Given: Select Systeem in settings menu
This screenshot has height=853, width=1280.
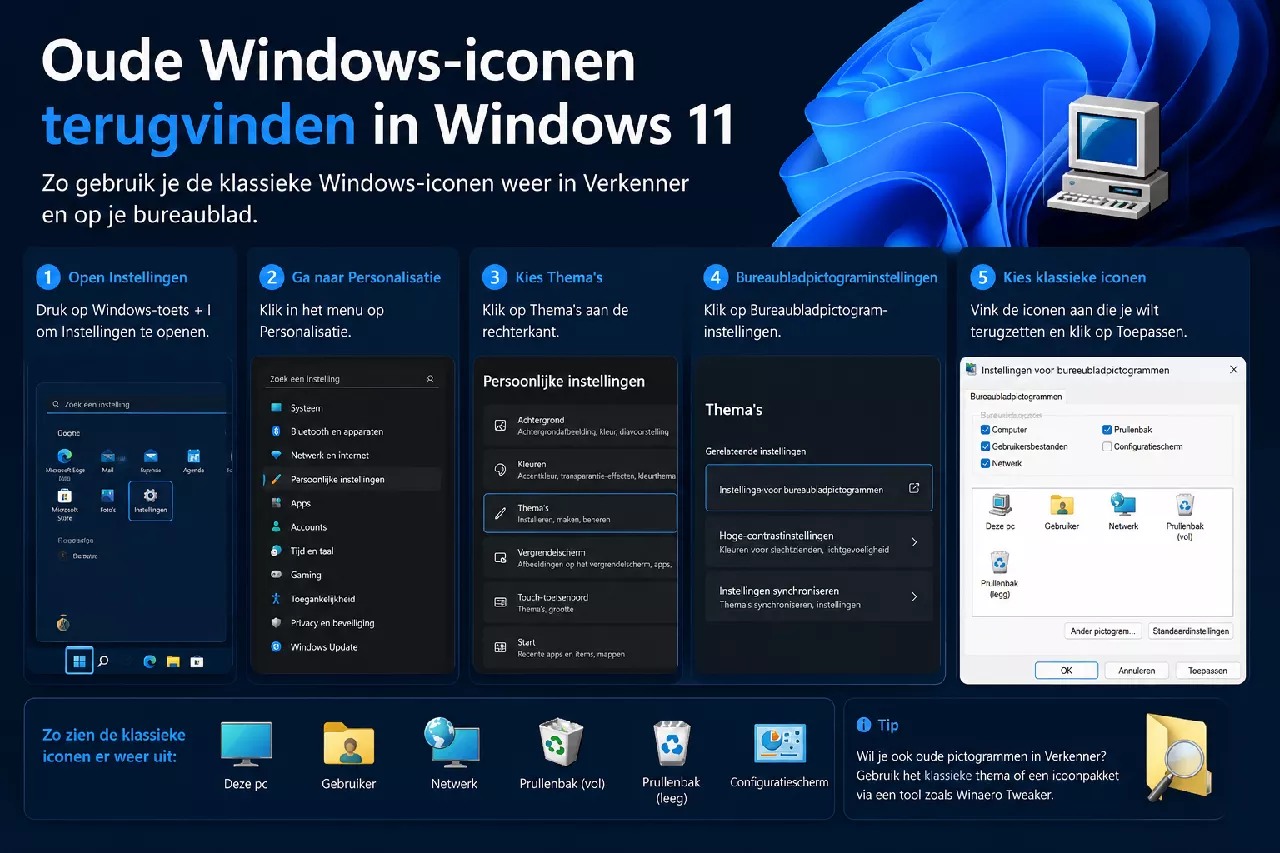Looking at the screenshot, I should pyautogui.click(x=352, y=408).
